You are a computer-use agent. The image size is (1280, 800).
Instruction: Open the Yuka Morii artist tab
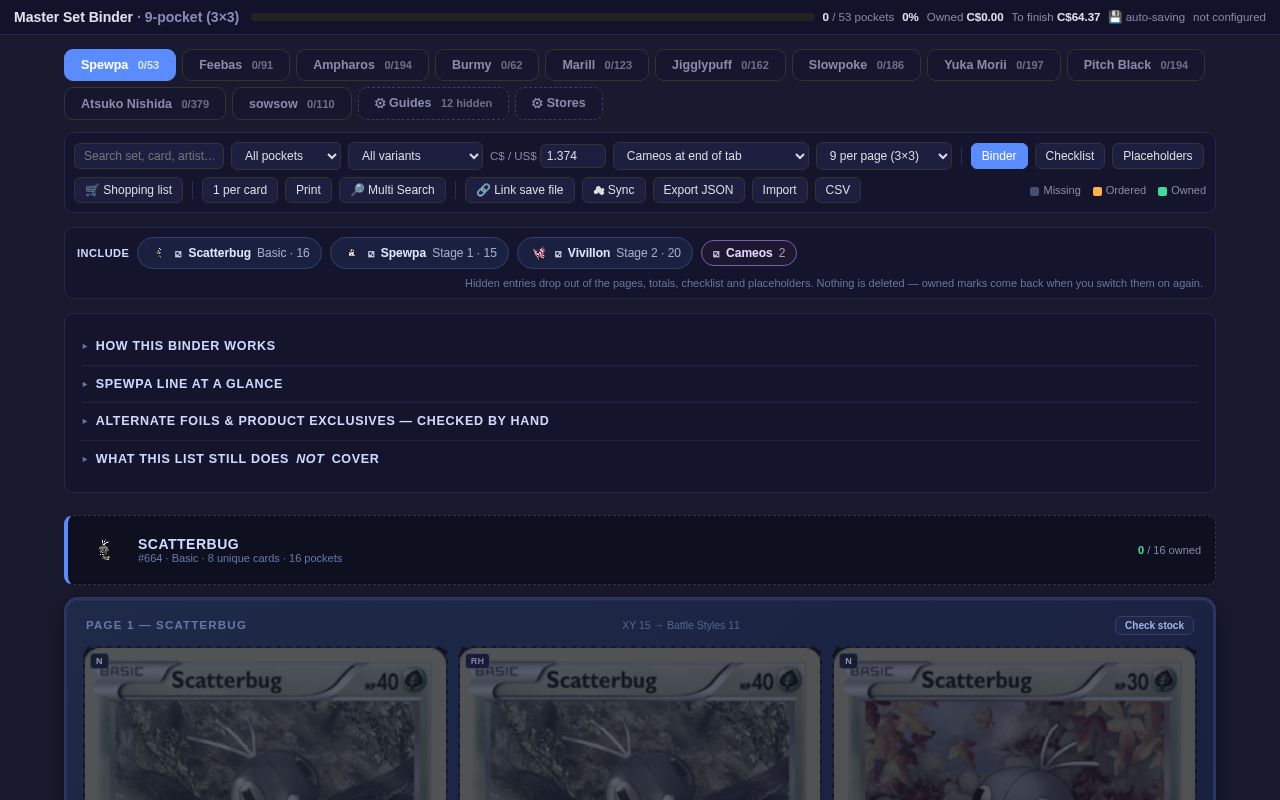tap(994, 65)
